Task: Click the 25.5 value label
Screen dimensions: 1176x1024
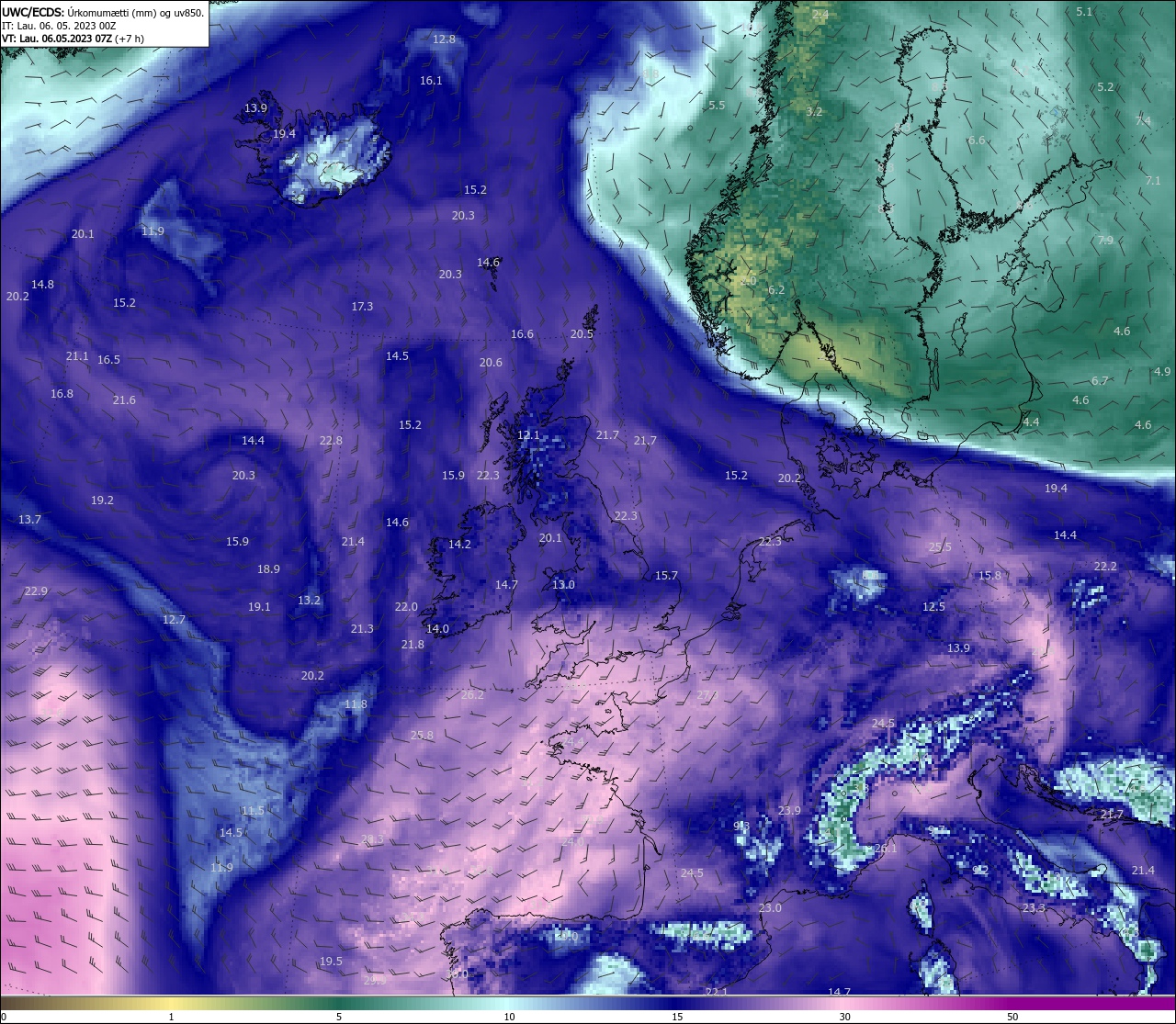Action: point(940,546)
